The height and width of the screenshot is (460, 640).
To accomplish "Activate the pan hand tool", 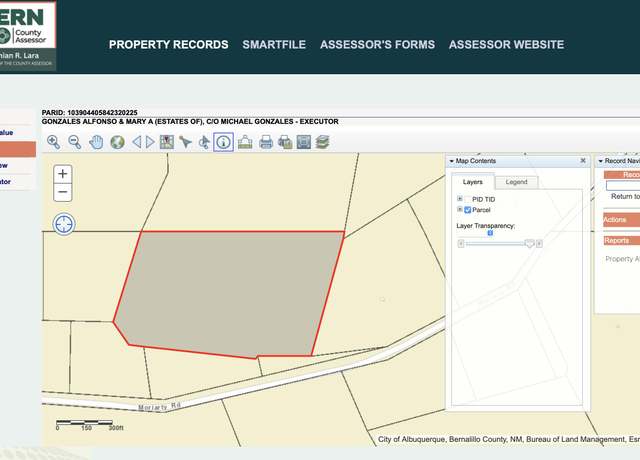I will coord(96,142).
